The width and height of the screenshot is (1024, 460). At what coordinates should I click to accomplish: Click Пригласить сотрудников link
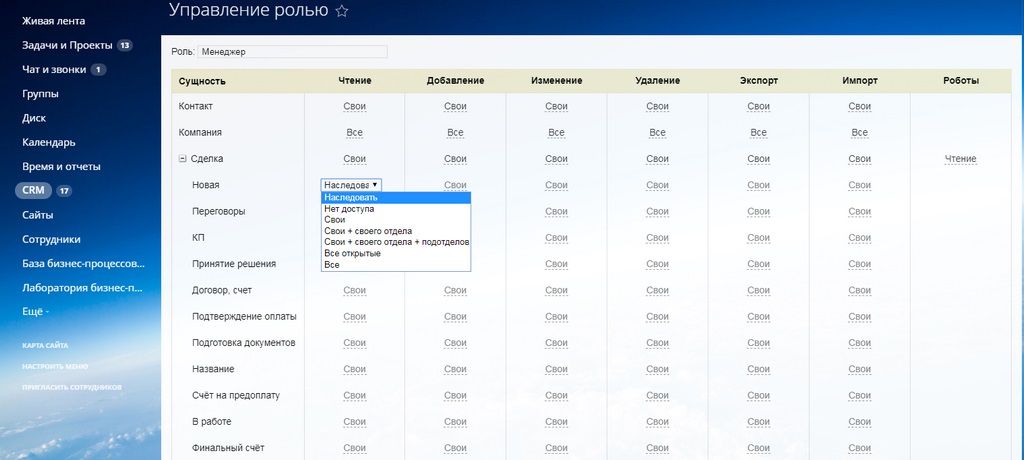click(72, 387)
